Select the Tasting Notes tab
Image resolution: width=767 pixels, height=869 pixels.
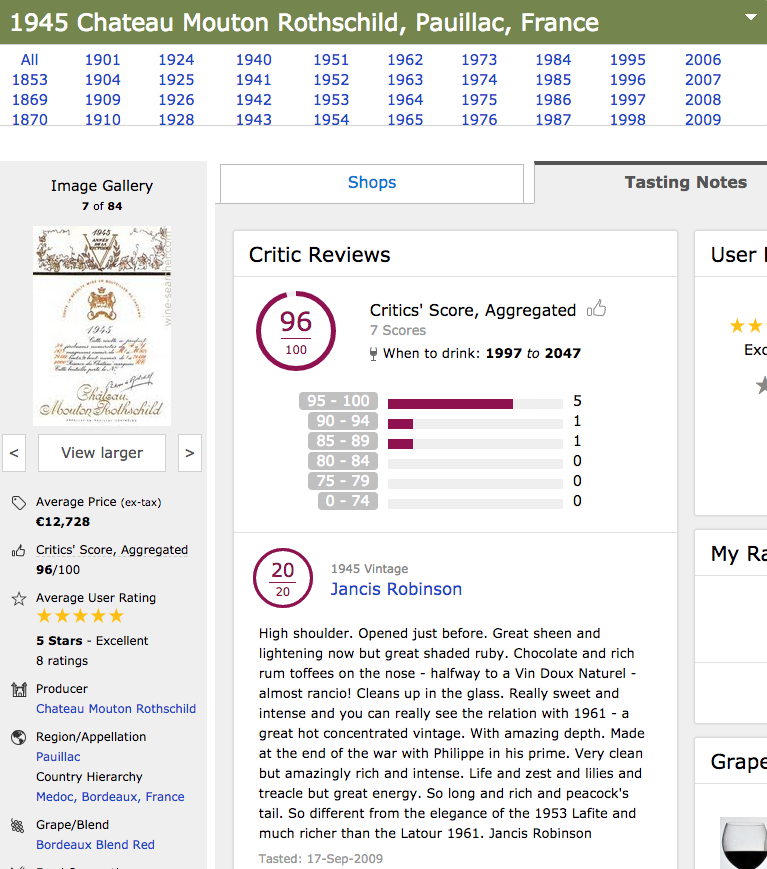[x=685, y=182]
